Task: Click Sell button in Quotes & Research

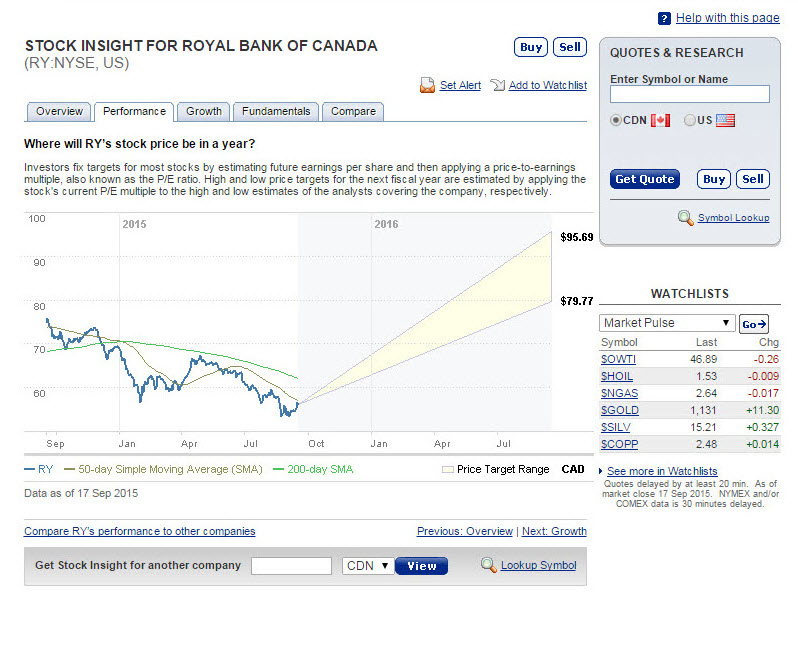Action: pos(753,179)
